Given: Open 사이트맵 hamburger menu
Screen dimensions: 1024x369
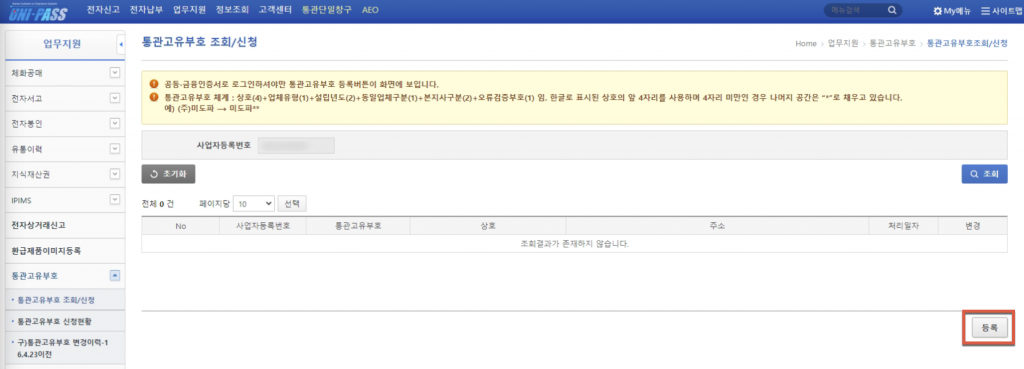Looking at the screenshot, I should 1002,11.
